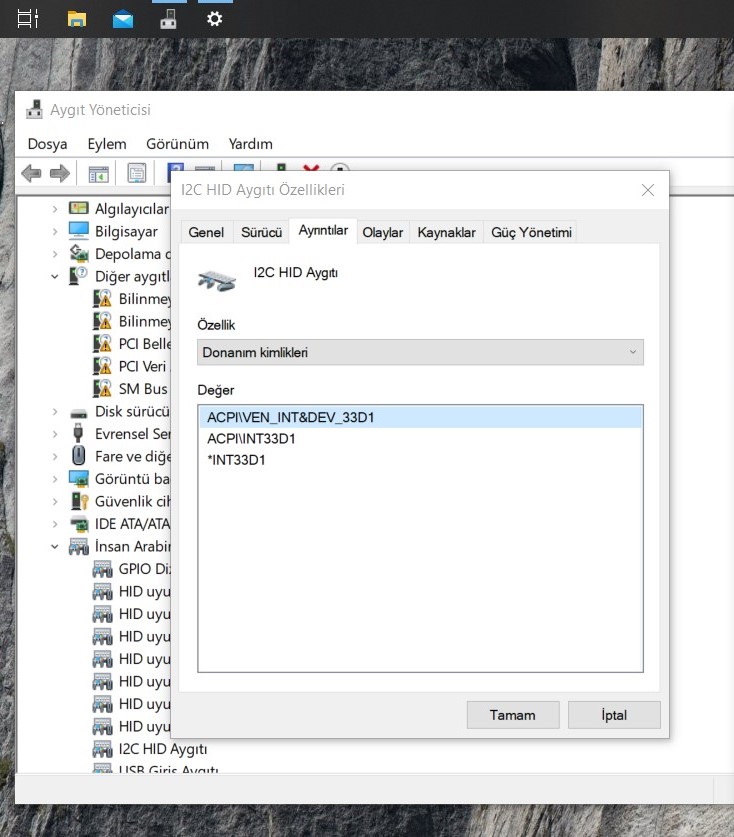The height and width of the screenshot is (837, 734).
Task: Click the Properties toolbar icon
Action: click(136, 174)
